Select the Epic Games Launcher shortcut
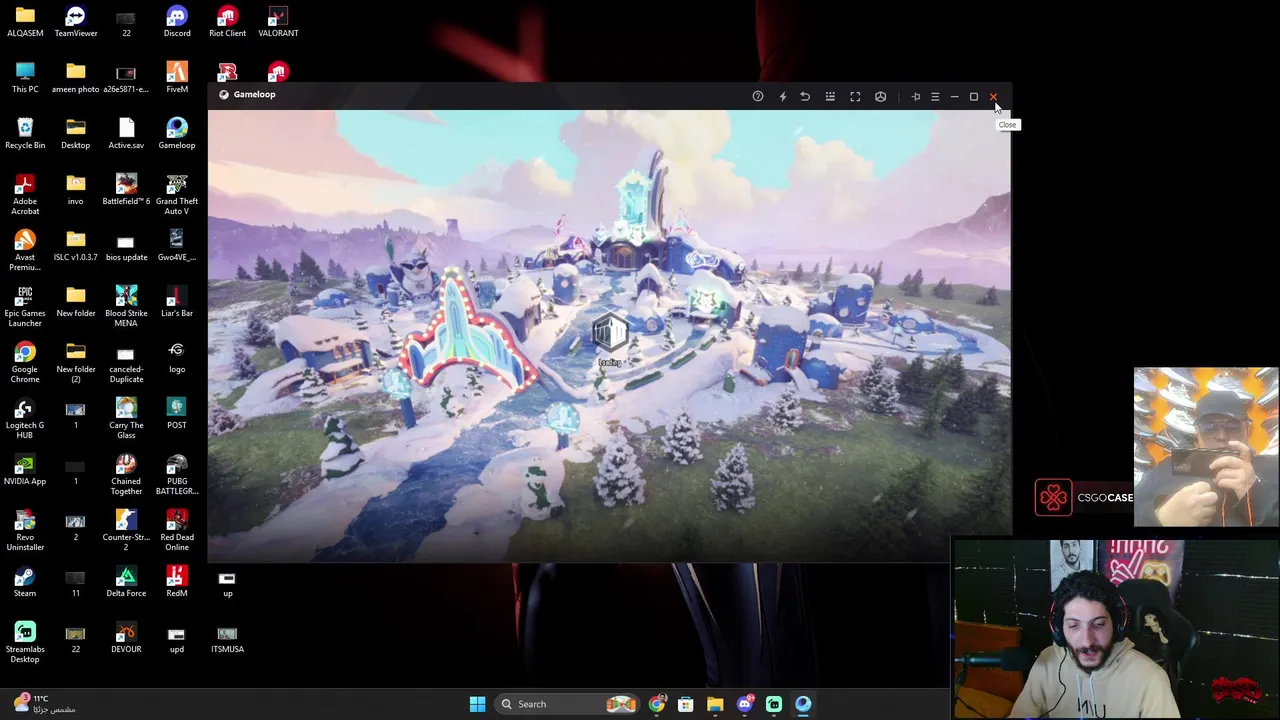This screenshot has height=720, width=1280. tap(25, 307)
